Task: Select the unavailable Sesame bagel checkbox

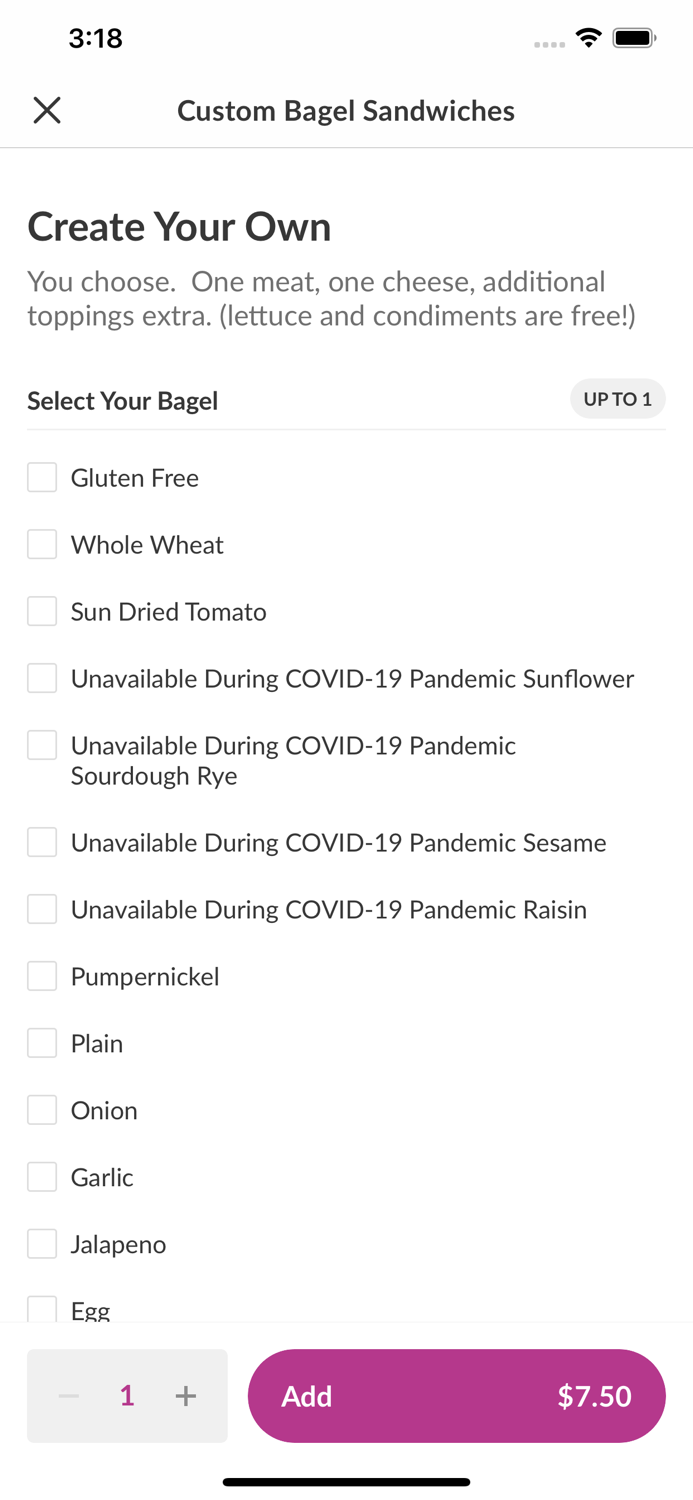Action: (42, 843)
